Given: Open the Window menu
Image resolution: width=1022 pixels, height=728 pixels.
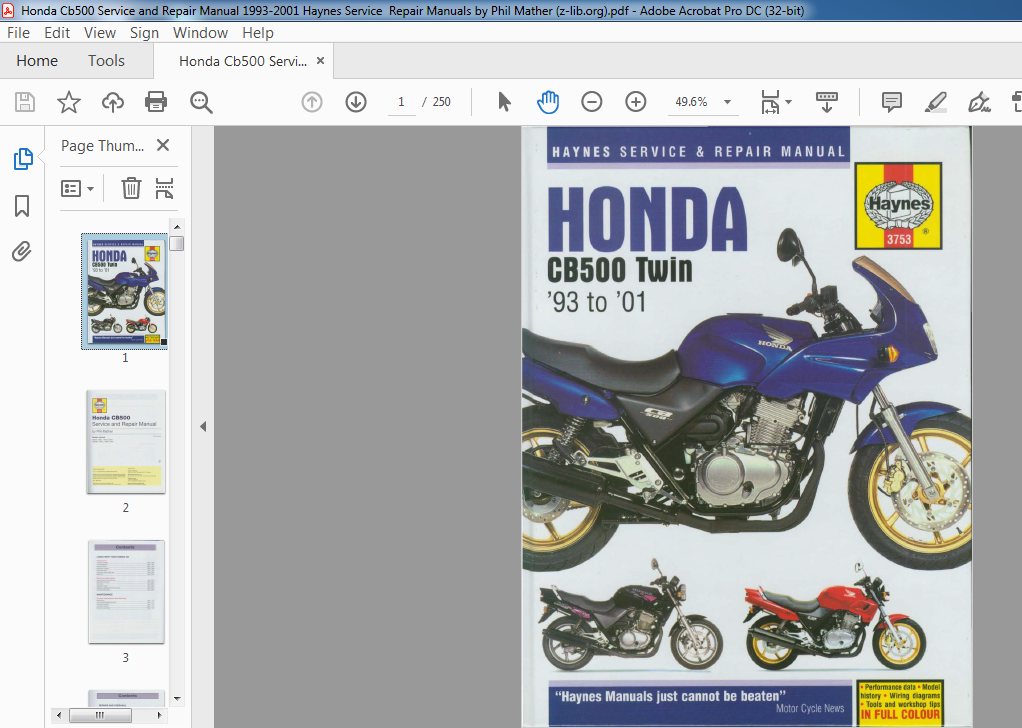Looking at the screenshot, I should point(200,33).
